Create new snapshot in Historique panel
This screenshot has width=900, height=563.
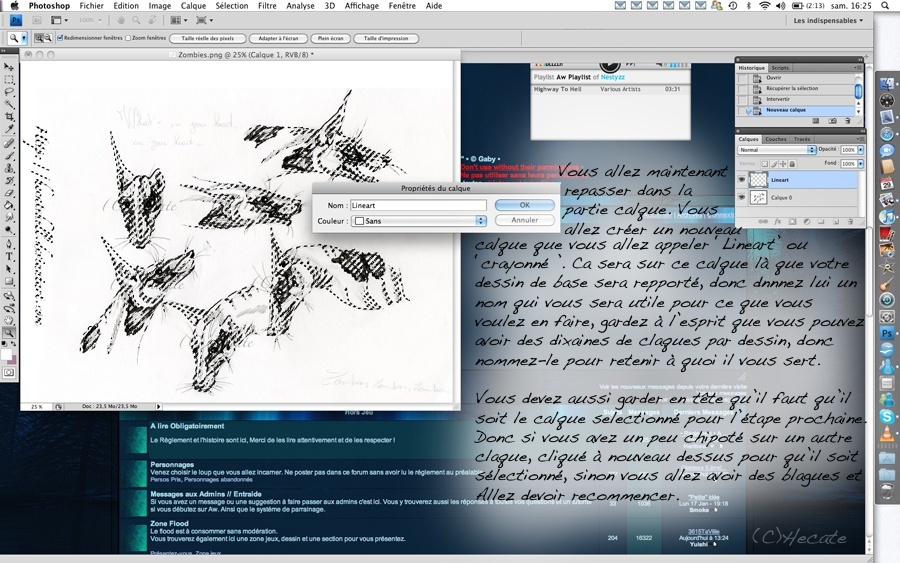pos(832,121)
